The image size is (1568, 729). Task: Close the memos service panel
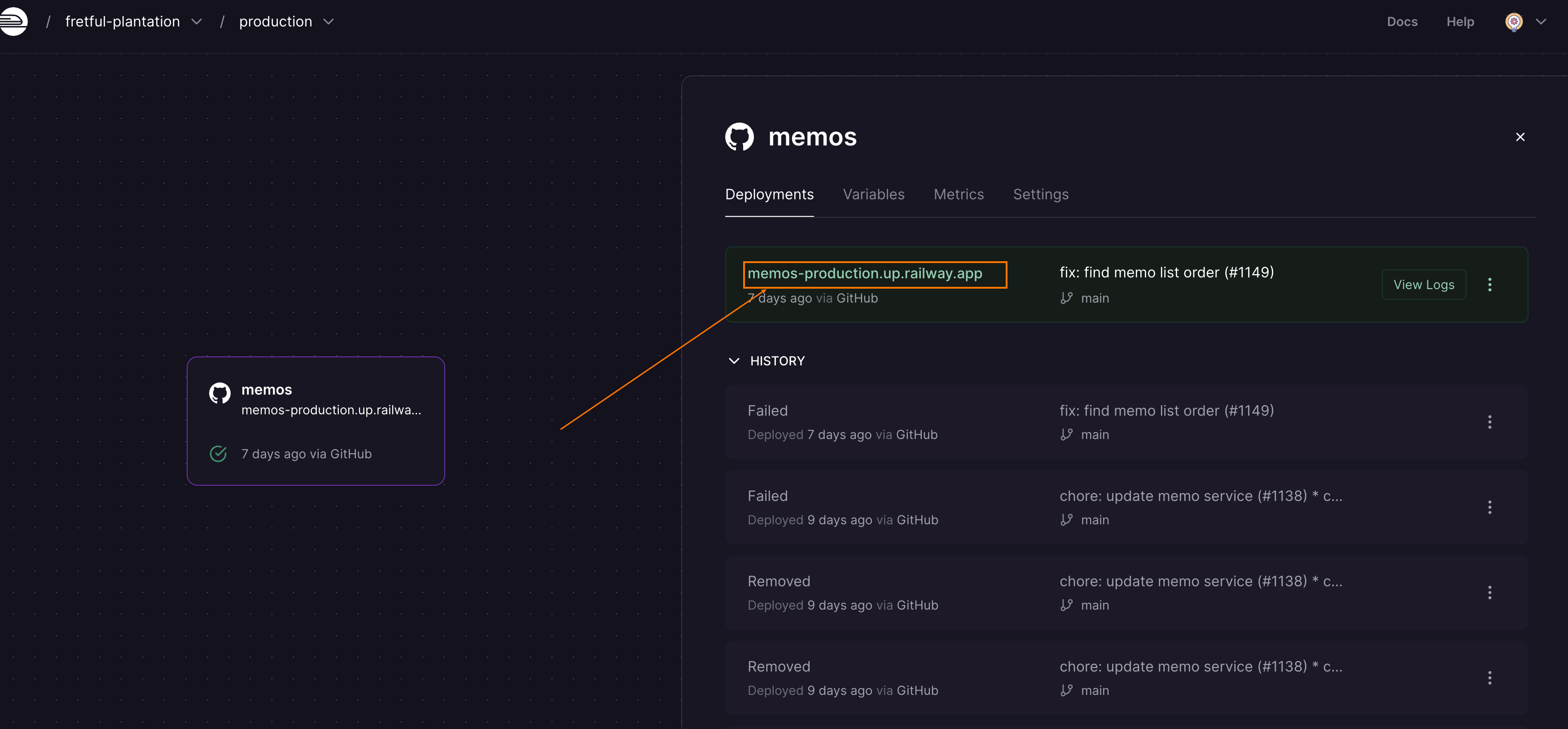pyautogui.click(x=1520, y=137)
